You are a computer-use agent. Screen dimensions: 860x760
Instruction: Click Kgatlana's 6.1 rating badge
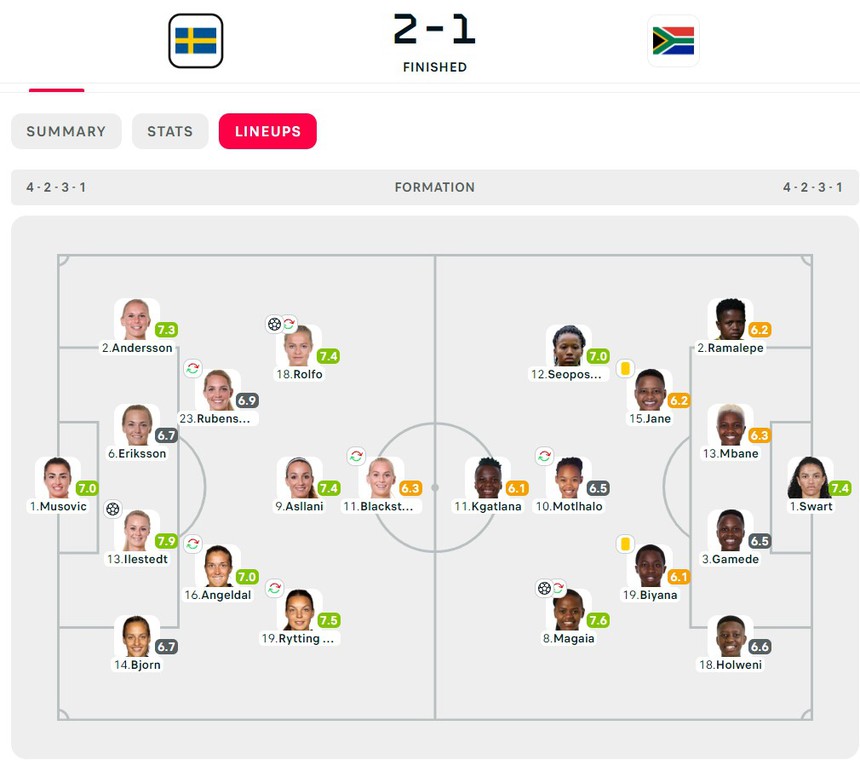517,488
